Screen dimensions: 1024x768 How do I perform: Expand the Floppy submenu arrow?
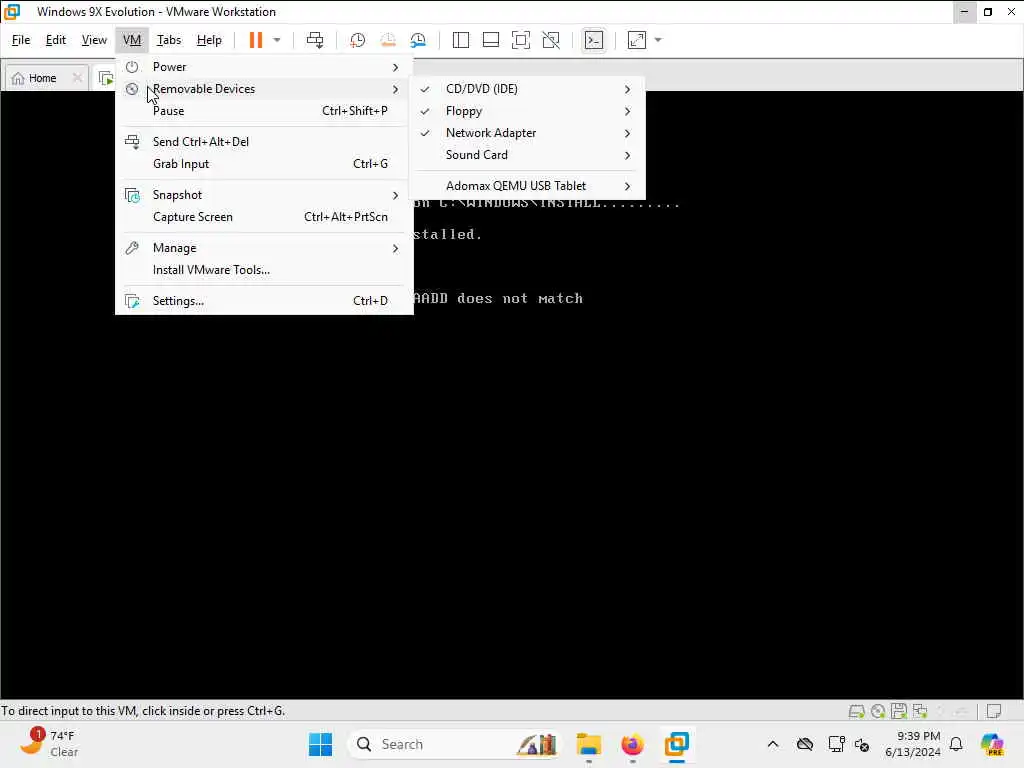[628, 111]
